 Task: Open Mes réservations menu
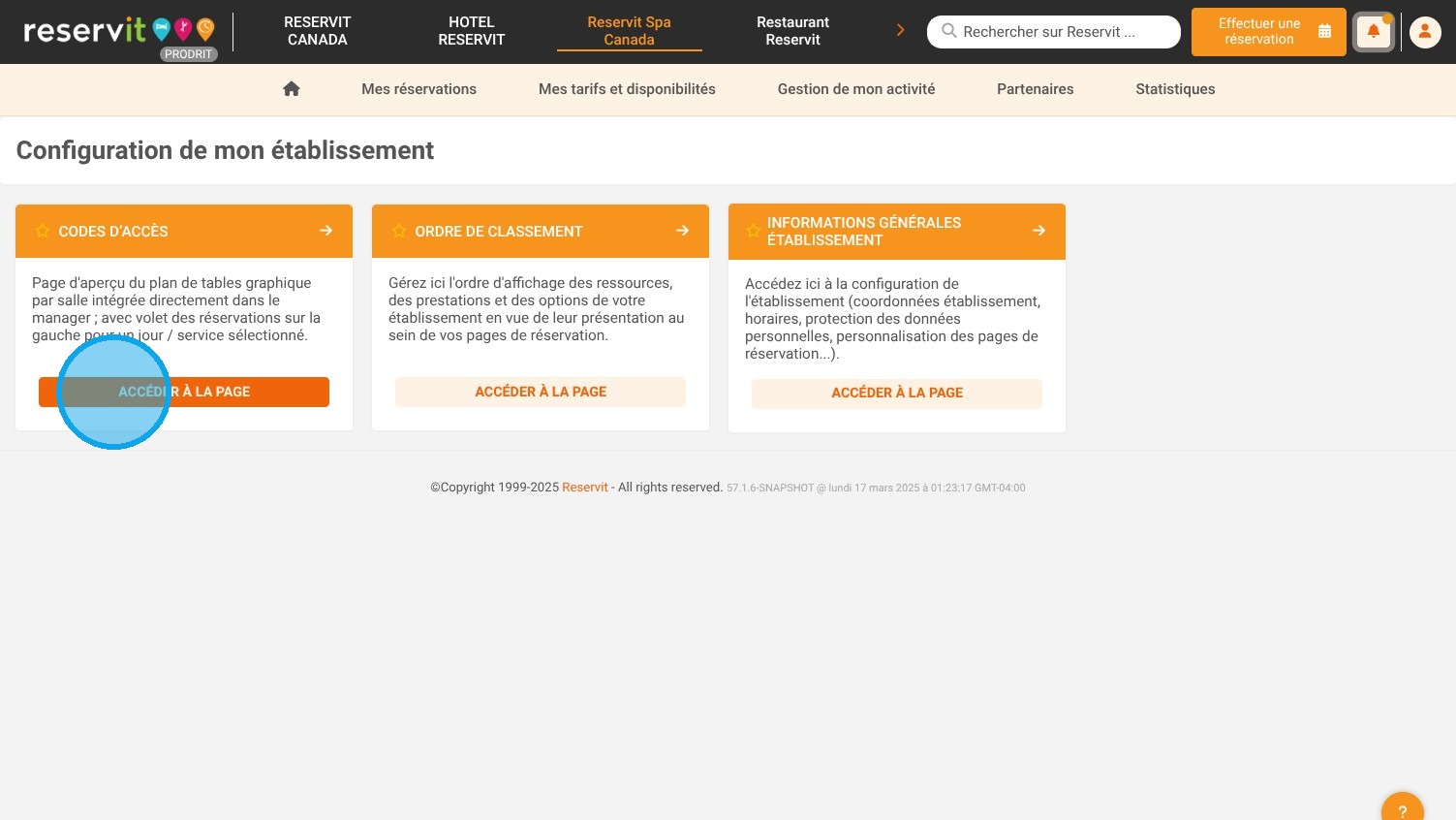tap(418, 89)
